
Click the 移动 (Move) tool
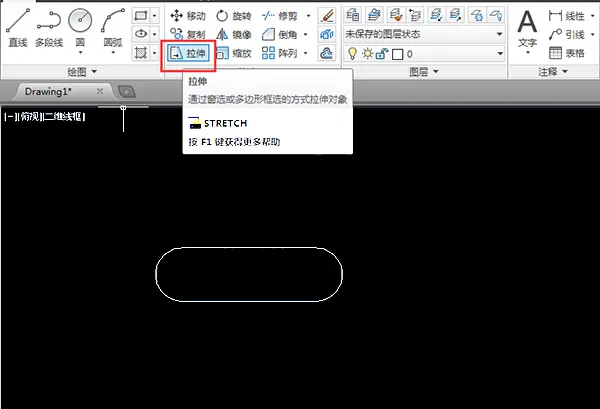pos(188,16)
